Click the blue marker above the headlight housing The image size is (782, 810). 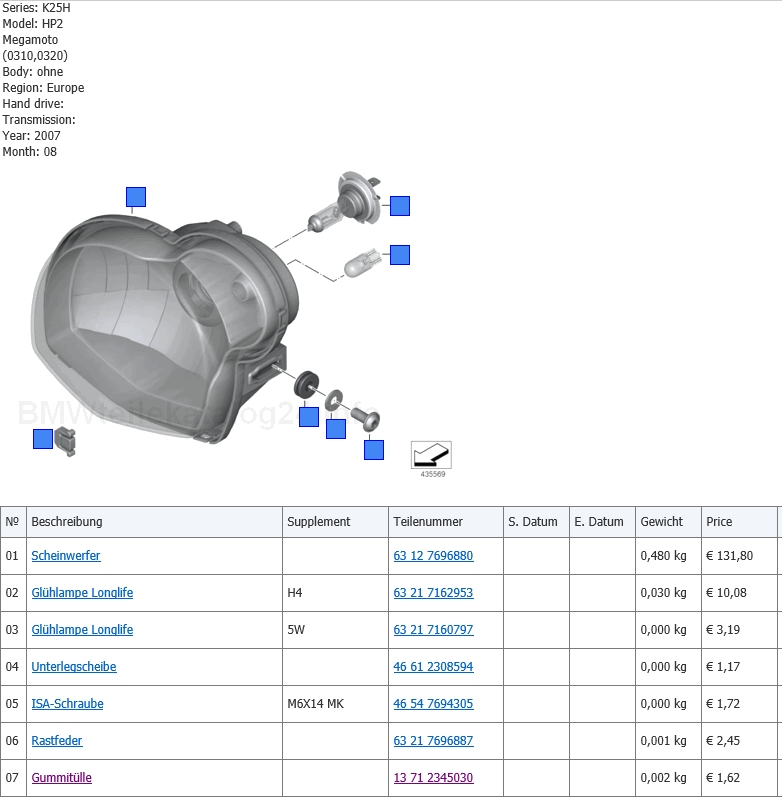pos(136,197)
